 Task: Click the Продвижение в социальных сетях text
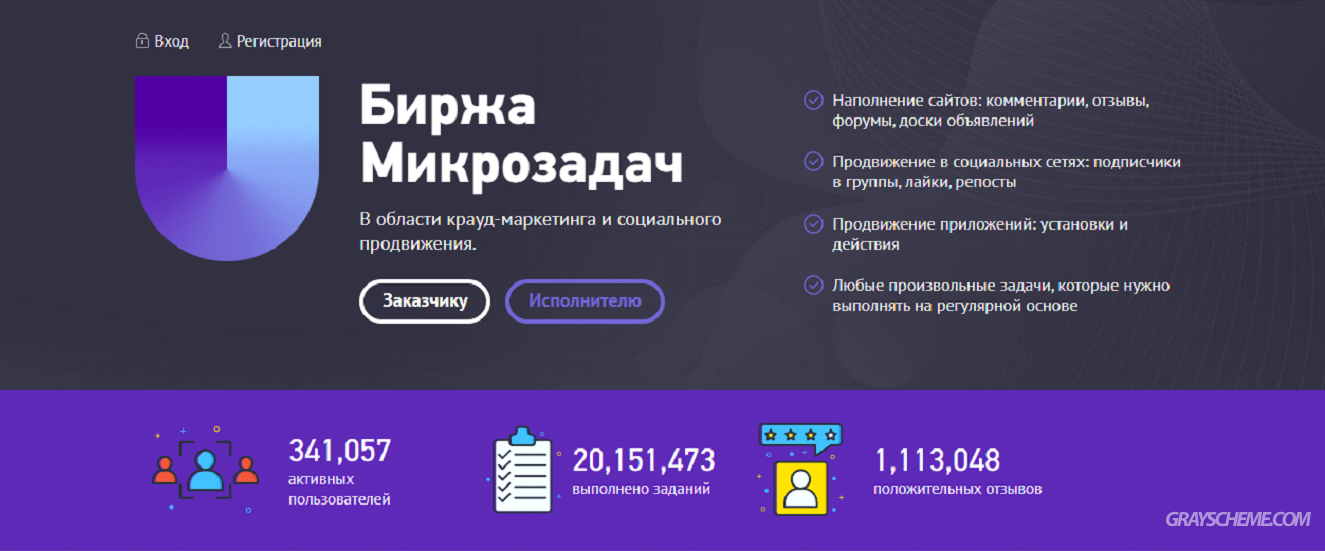pos(1007,172)
